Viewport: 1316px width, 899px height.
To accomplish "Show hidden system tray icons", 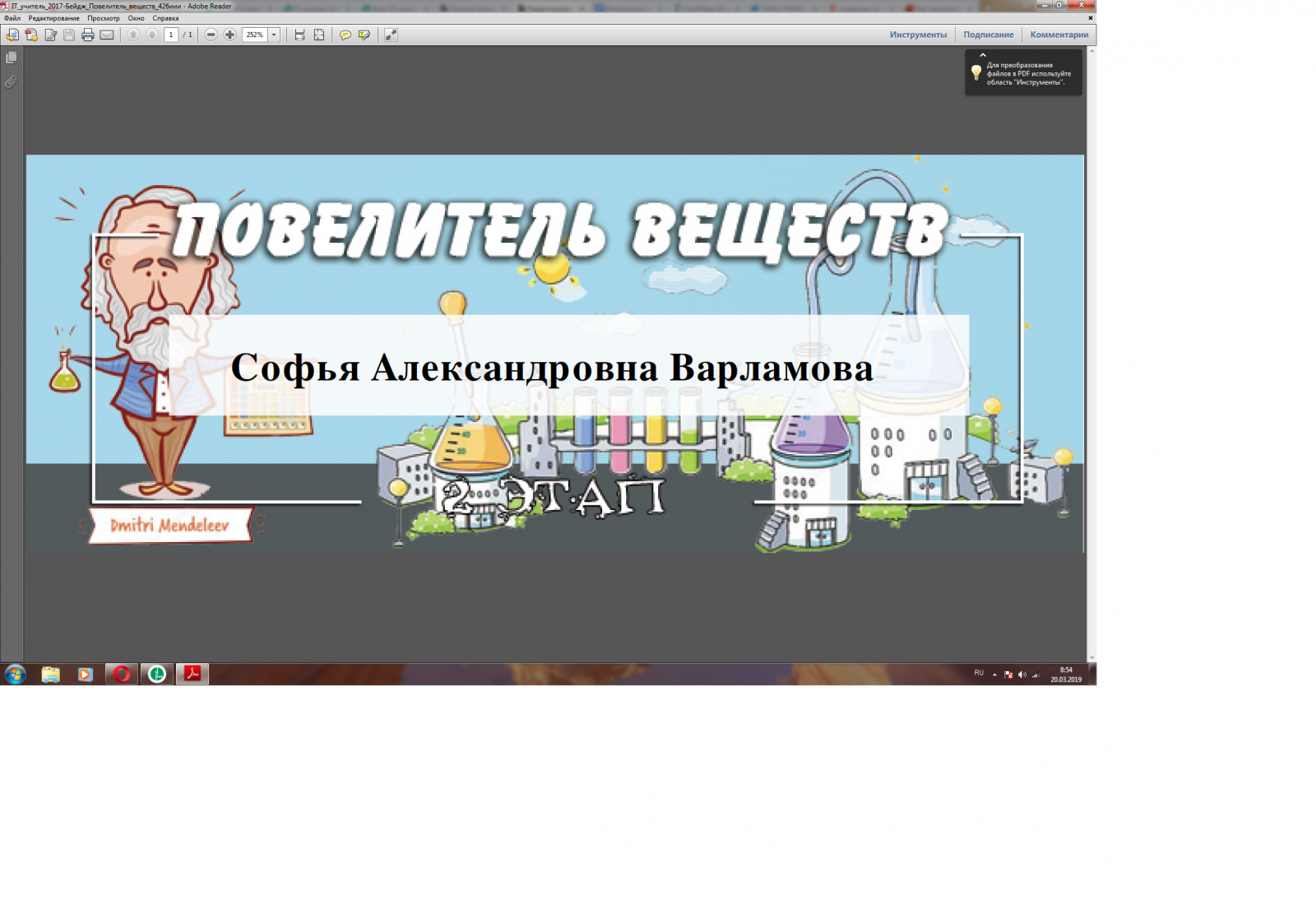I will click(994, 674).
